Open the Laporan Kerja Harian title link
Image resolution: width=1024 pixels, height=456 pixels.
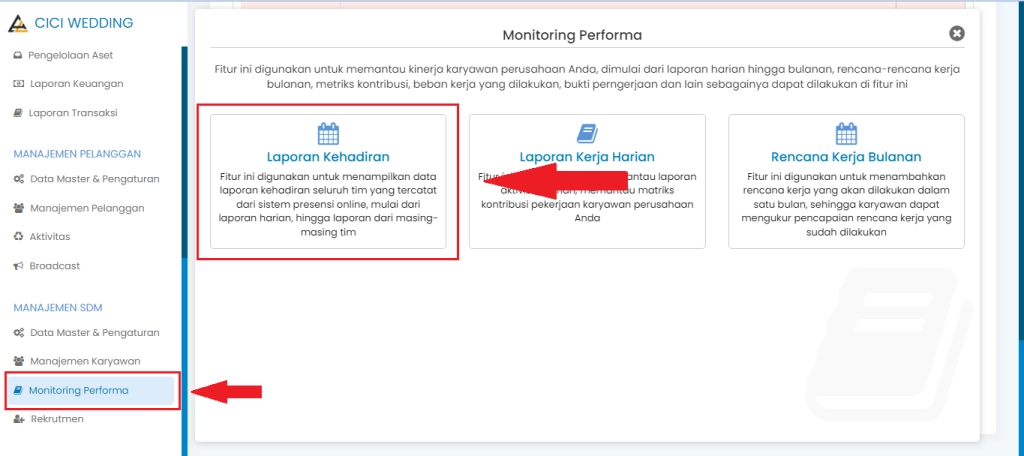587,157
